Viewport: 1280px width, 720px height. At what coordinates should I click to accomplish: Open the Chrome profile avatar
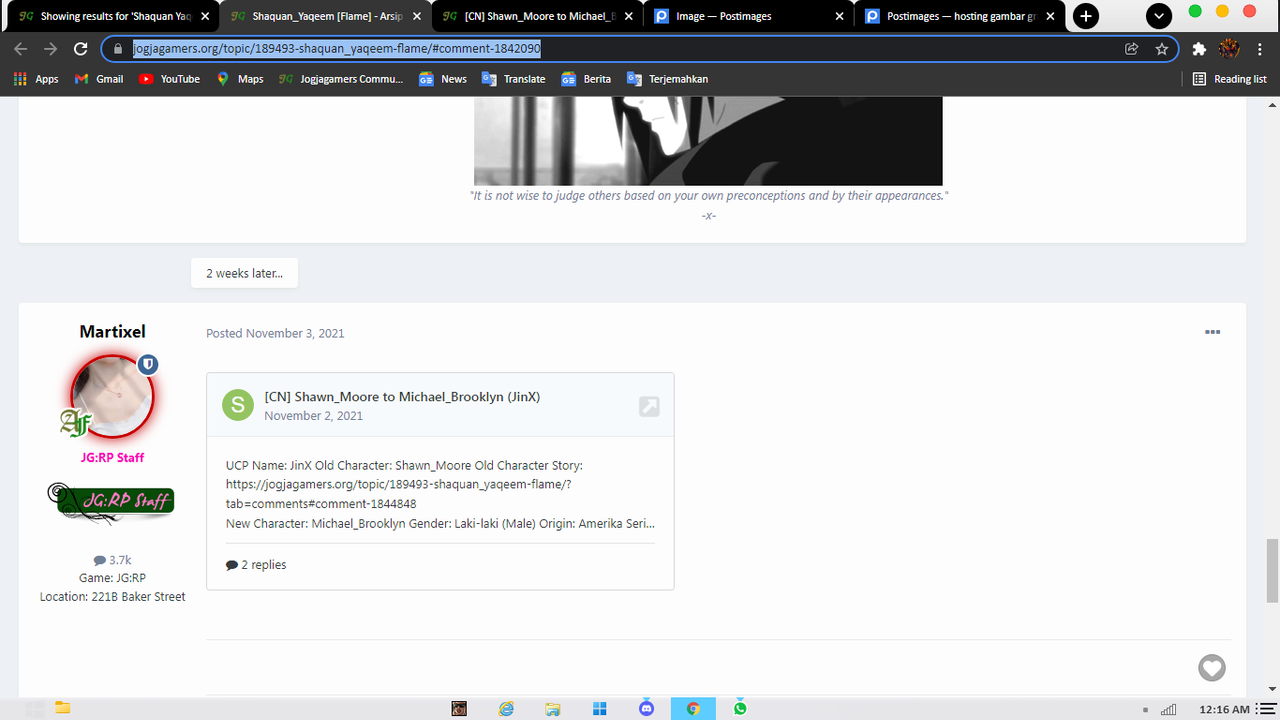click(x=1229, y=49)
